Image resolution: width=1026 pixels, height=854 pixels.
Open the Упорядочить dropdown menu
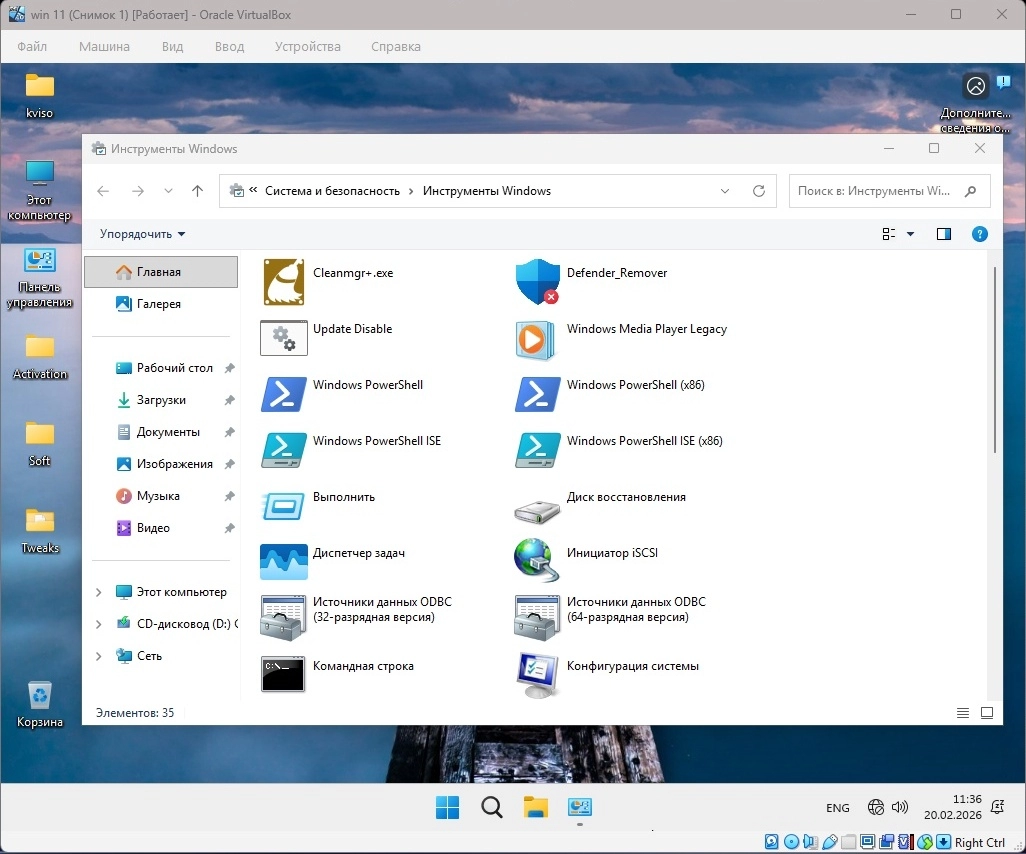[142, 234]
